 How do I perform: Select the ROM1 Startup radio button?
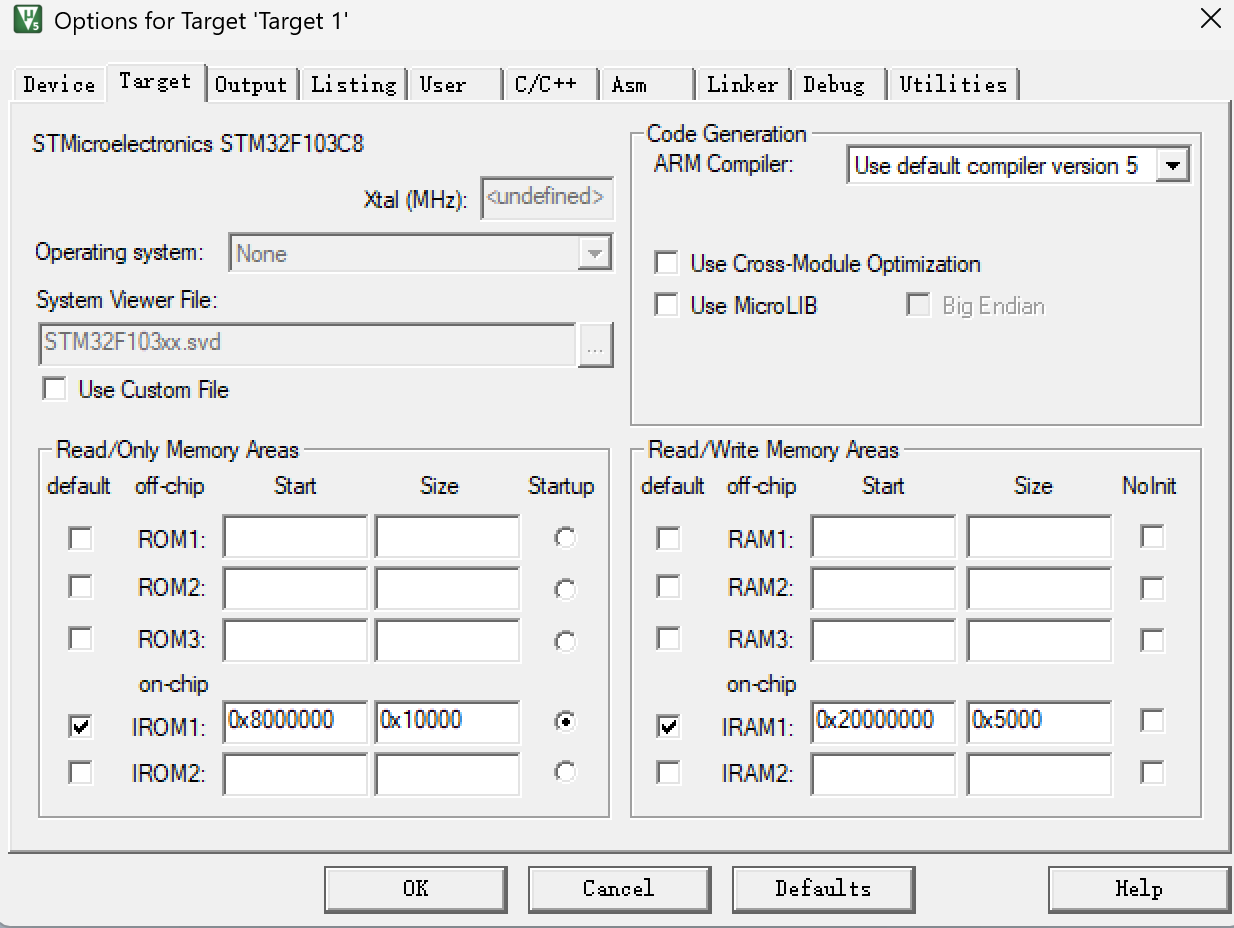tap(565, 538)
